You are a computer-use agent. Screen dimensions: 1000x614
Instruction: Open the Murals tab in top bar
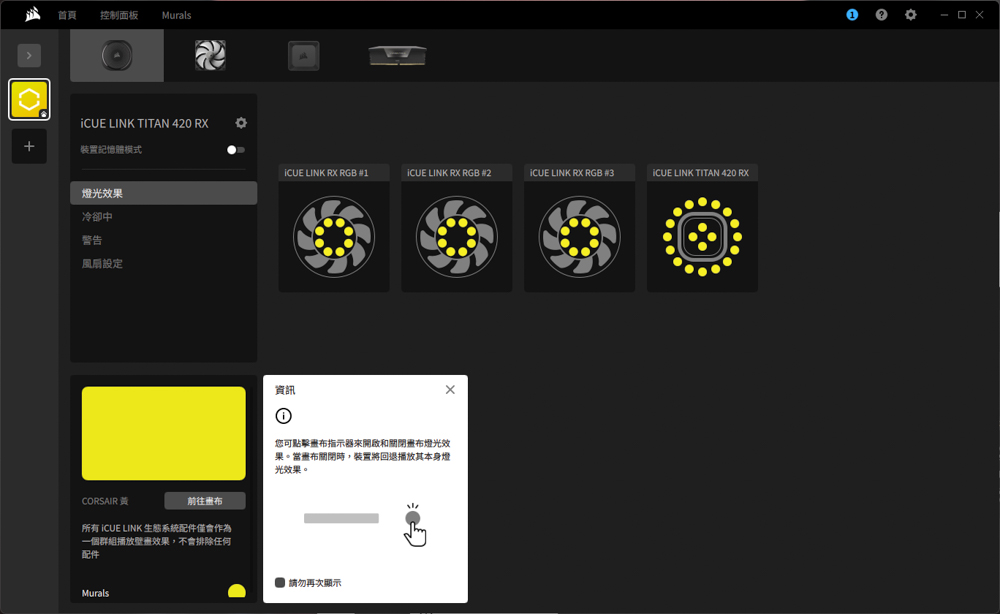177,15
